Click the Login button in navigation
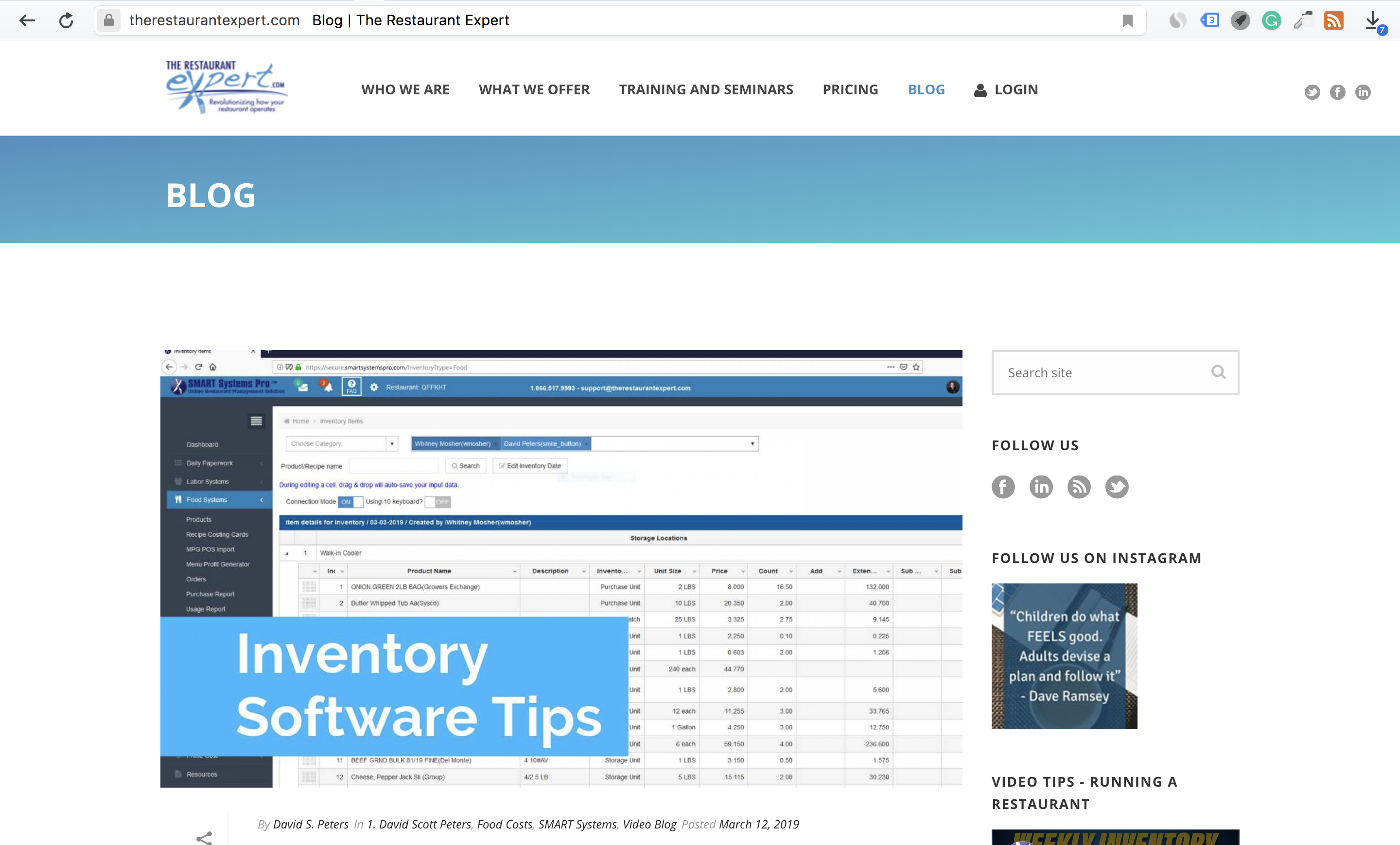 pos(1006,89)
